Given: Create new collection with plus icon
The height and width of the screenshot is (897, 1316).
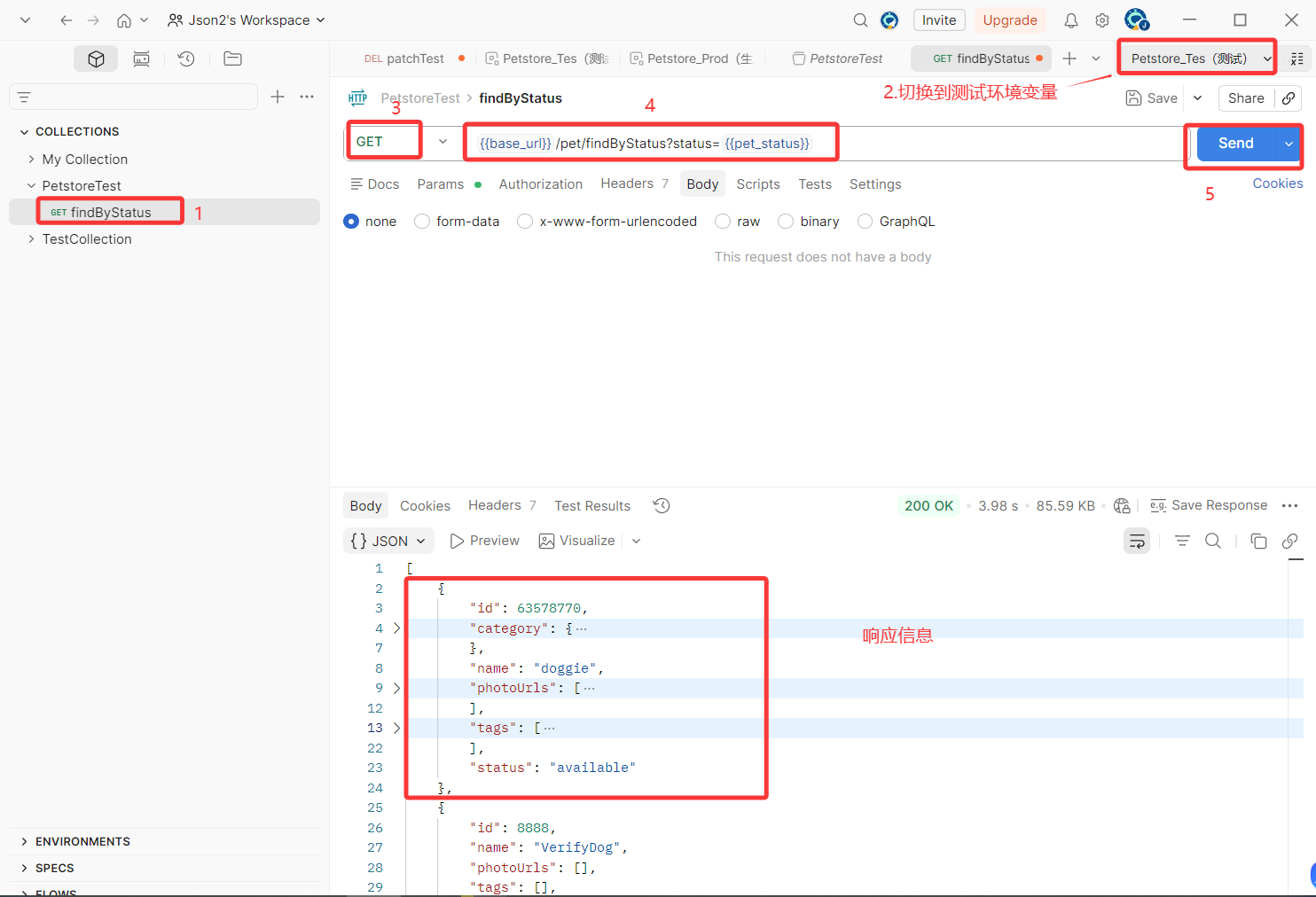Looking at the screenshot, I should tap(278, 97).
